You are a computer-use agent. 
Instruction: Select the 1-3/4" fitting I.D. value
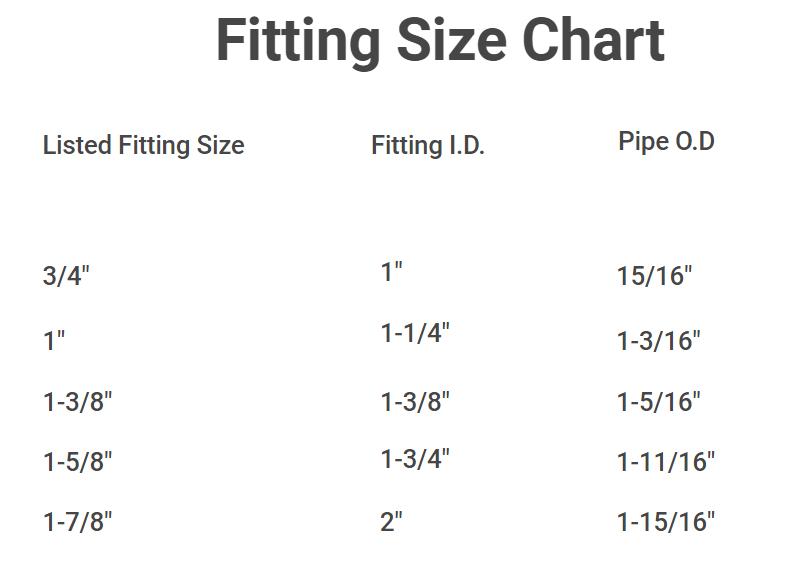click(x=415, y=459)
